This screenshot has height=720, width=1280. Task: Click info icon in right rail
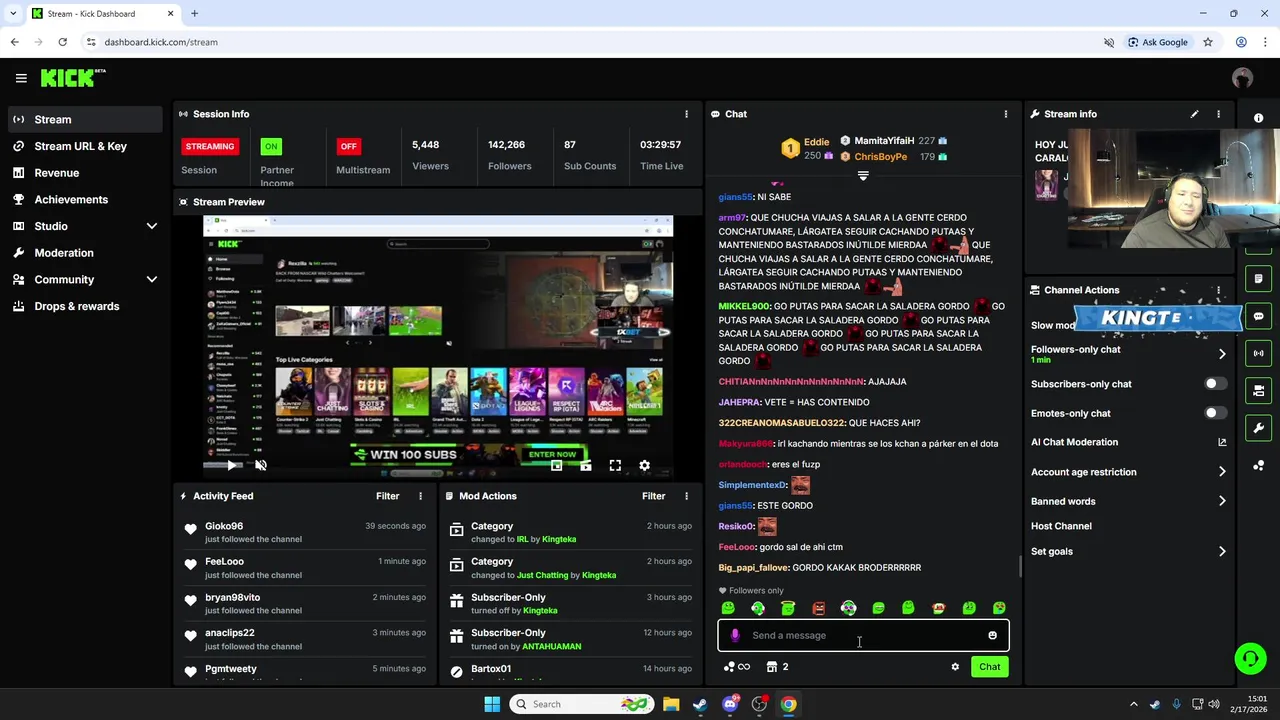tap(1258, 118)
